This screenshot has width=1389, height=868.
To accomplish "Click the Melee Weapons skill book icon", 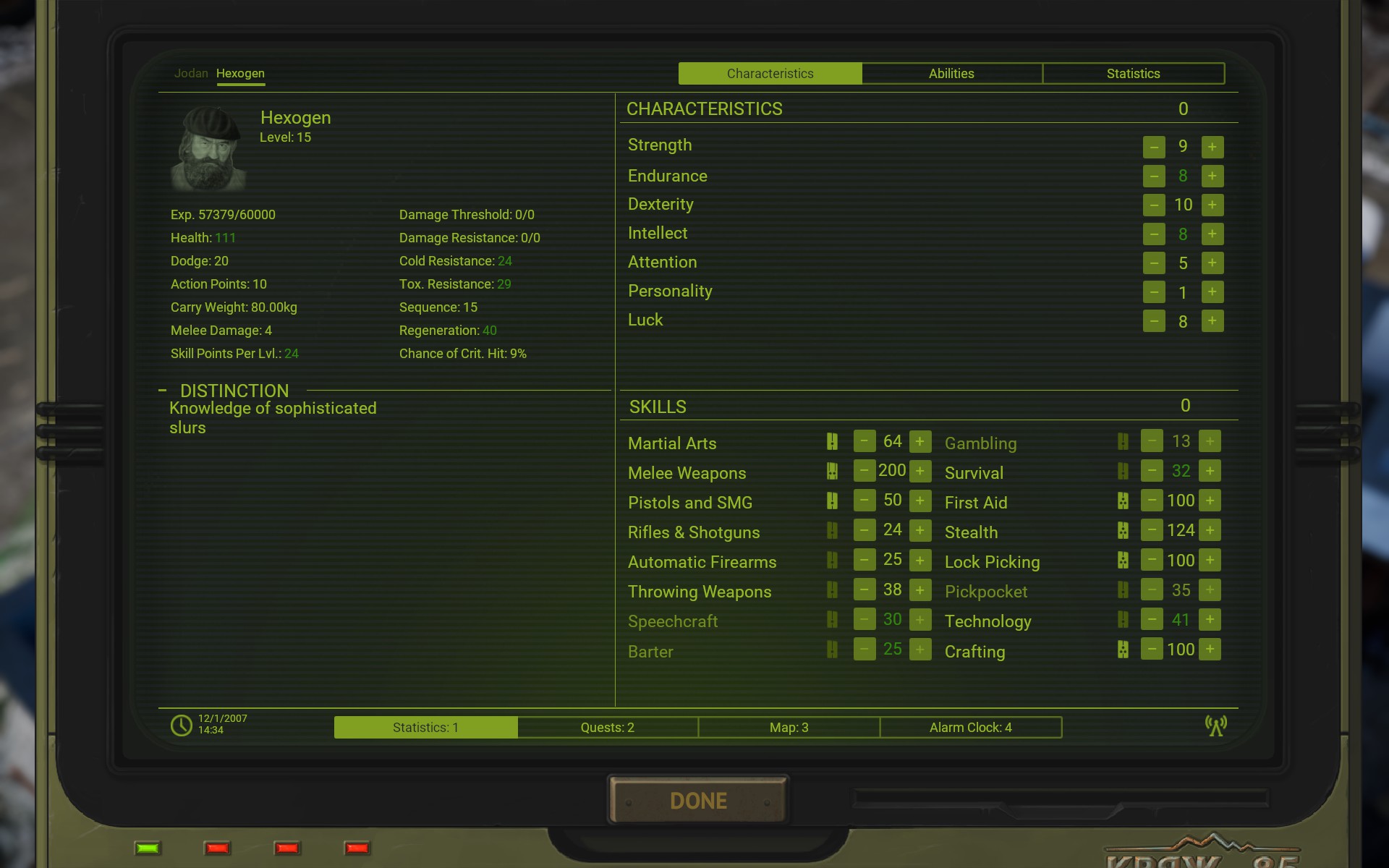I will click(x=832, y=472).
